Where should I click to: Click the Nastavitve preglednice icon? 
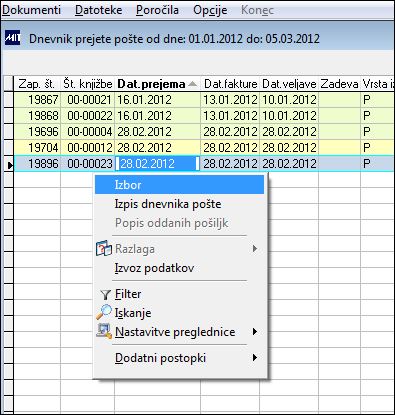(x=104, y=332)
